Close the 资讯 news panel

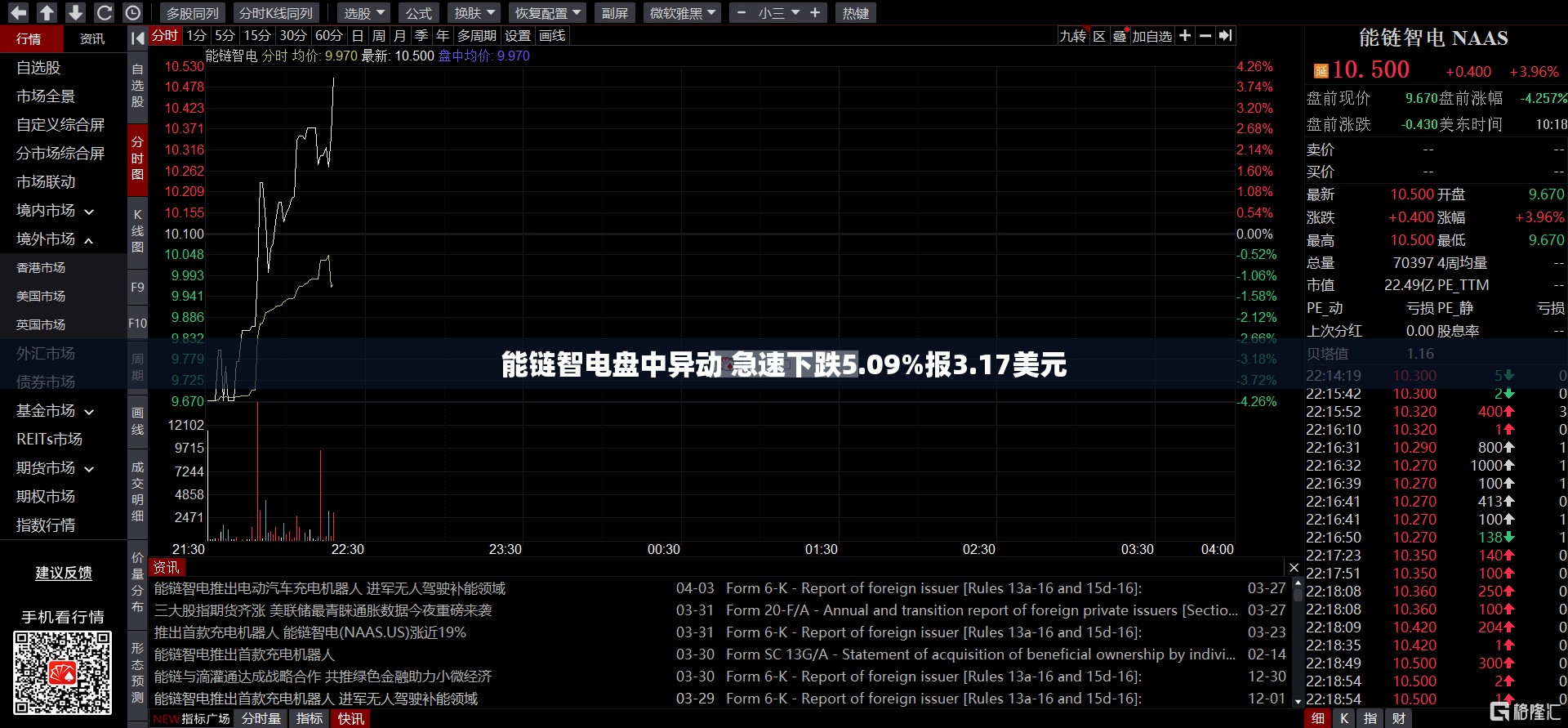[x=1294, y=567]
